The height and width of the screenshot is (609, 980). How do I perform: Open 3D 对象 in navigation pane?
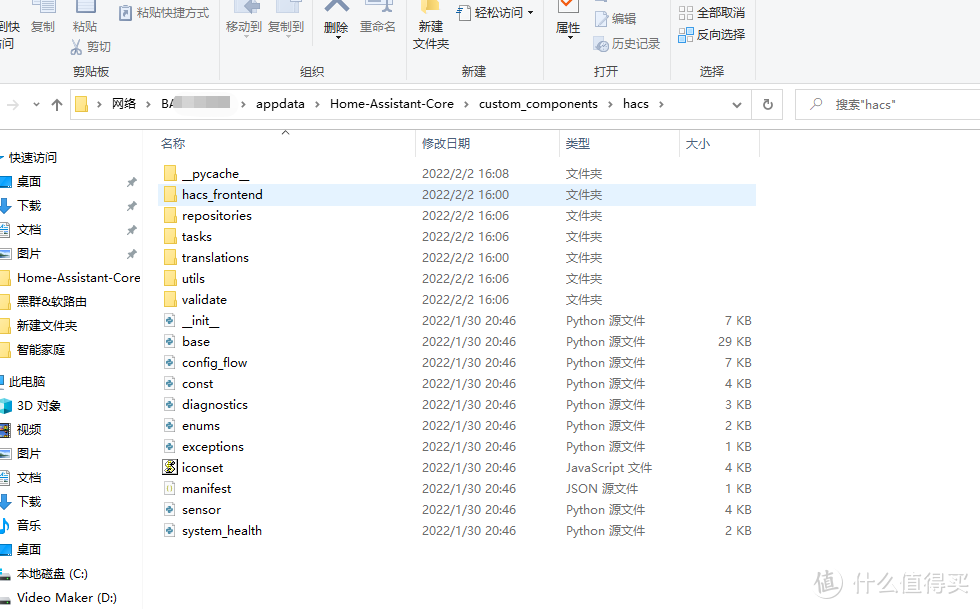39,406
